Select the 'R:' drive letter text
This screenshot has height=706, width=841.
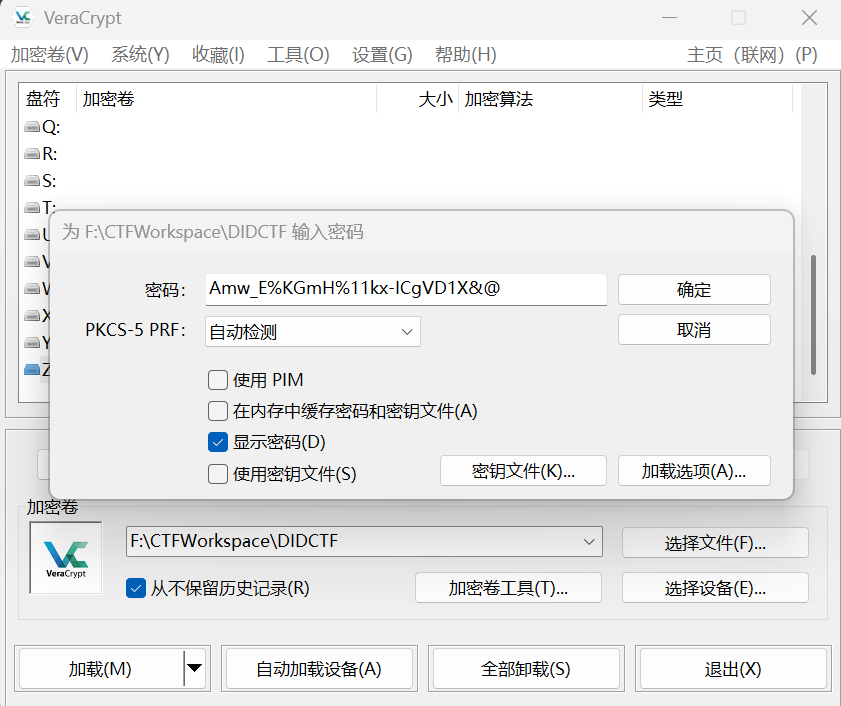point(49,154)
